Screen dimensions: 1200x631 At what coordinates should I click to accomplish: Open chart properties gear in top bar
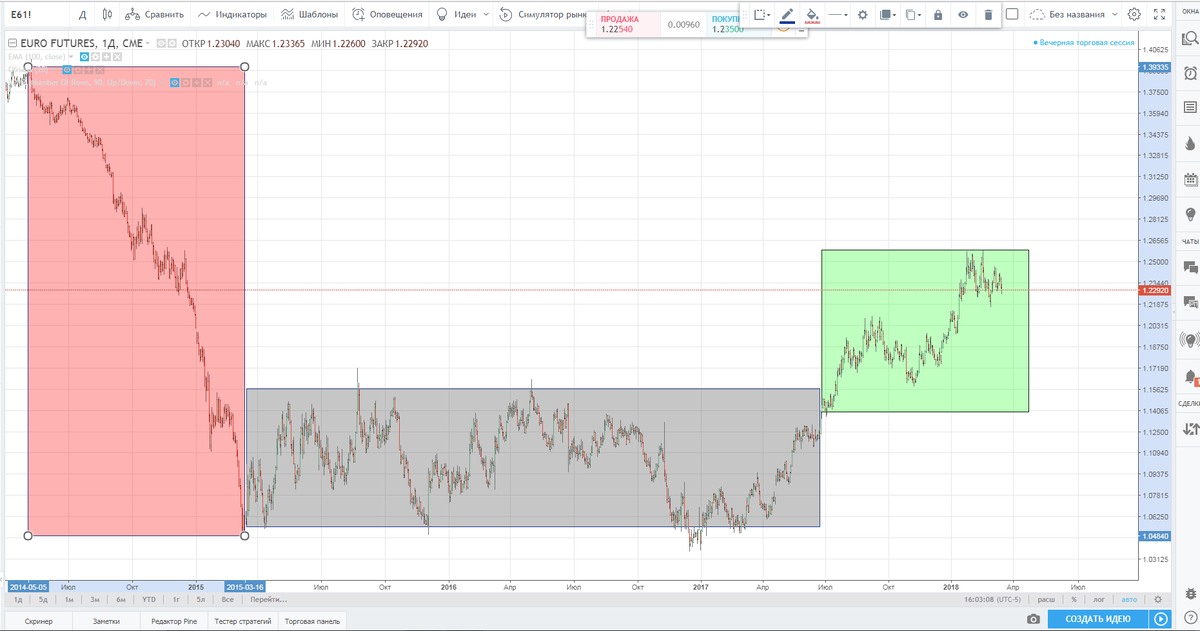coord(1133,15)
